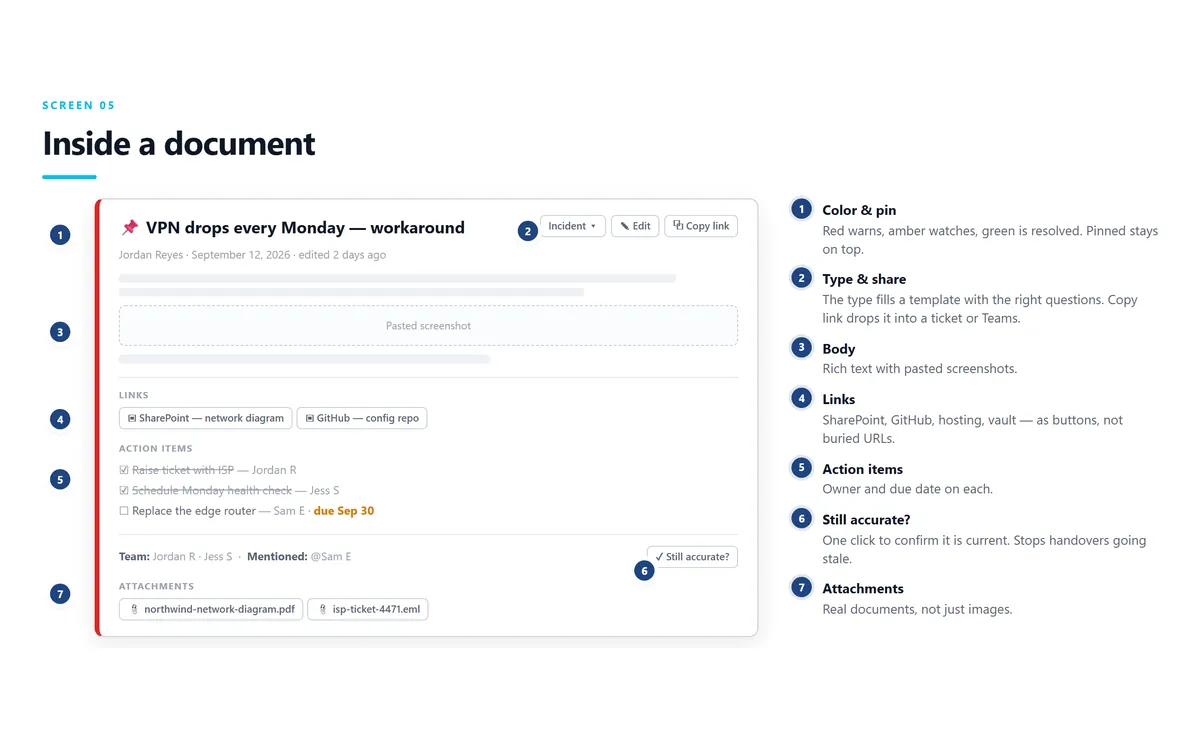The image size is (1200, 750).
Task: Click the "Type & share" legend heading
Action: 864,279
